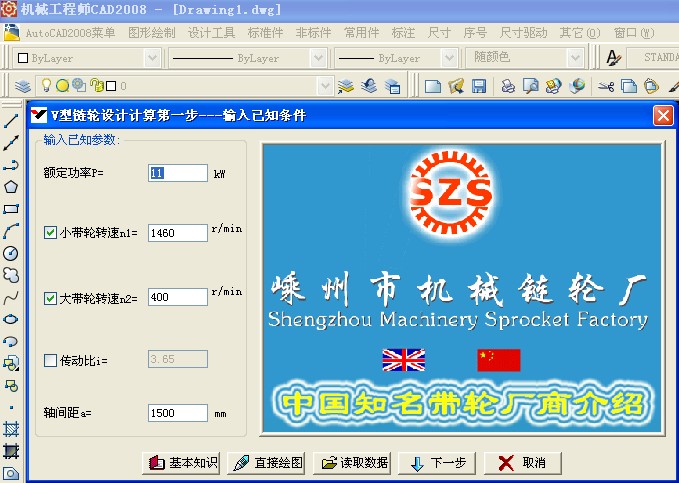The image size is (679, 483).
Task: Toggle layer lock padlock icon
Action: [97, 85]
